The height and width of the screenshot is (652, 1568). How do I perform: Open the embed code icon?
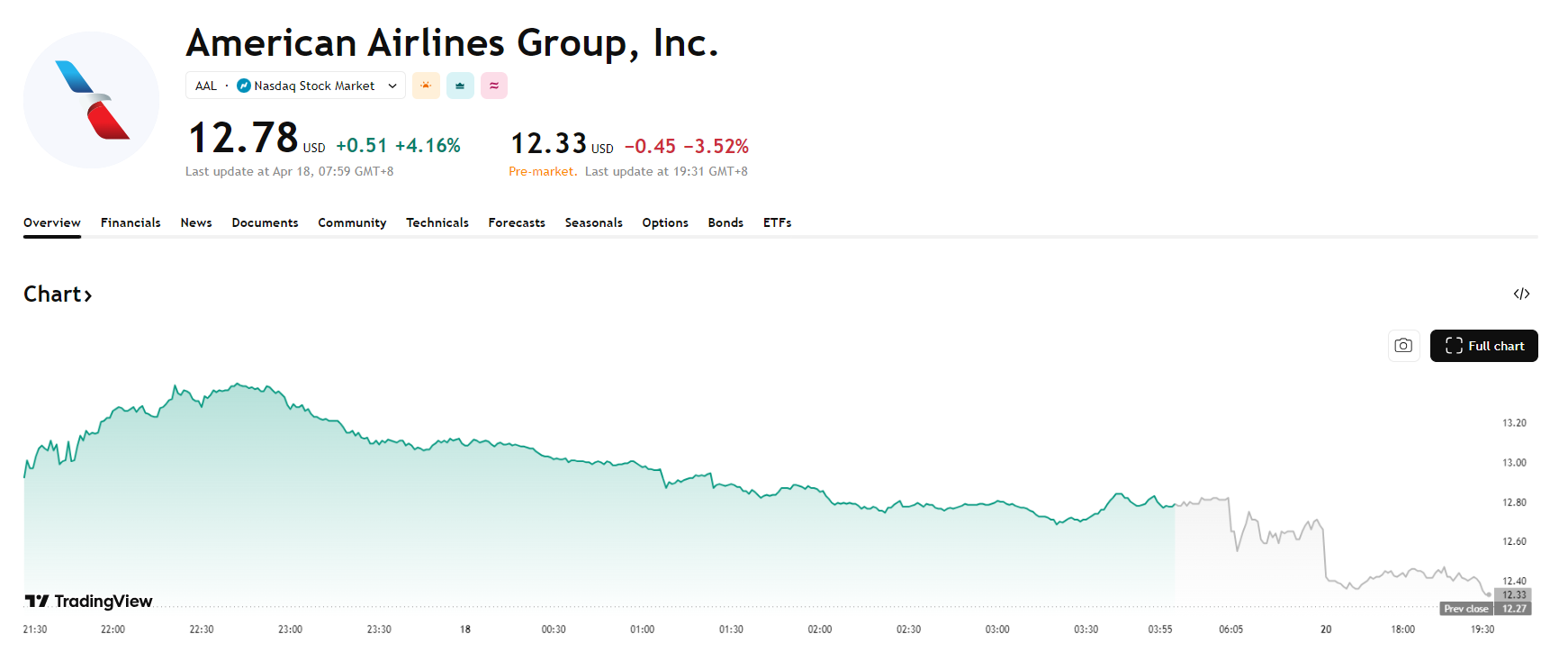[1521, 294]
